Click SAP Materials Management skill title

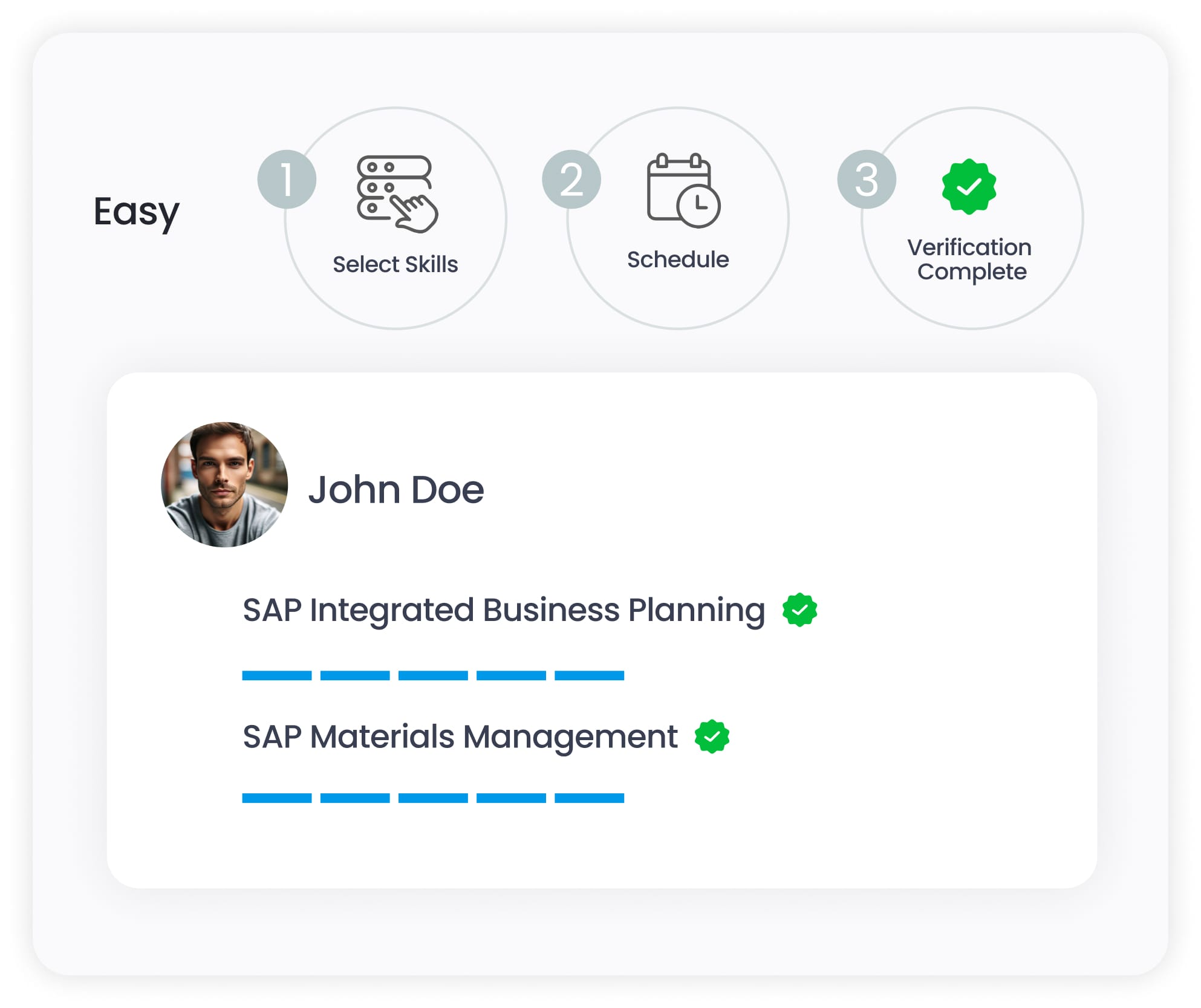(x=460, y=736)
